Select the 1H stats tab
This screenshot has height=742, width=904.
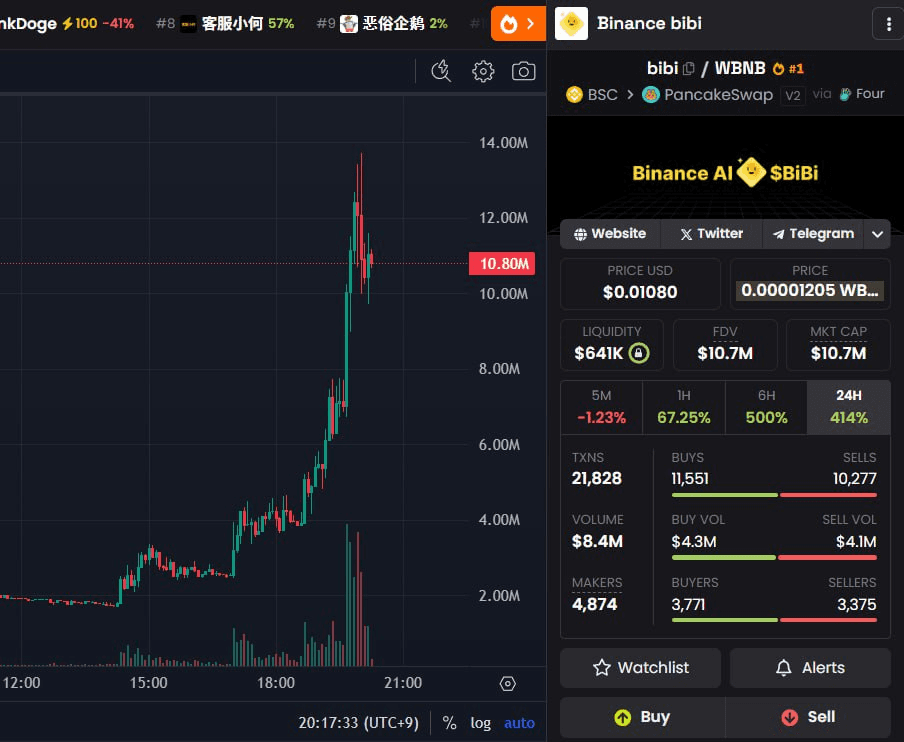(683, 406)
